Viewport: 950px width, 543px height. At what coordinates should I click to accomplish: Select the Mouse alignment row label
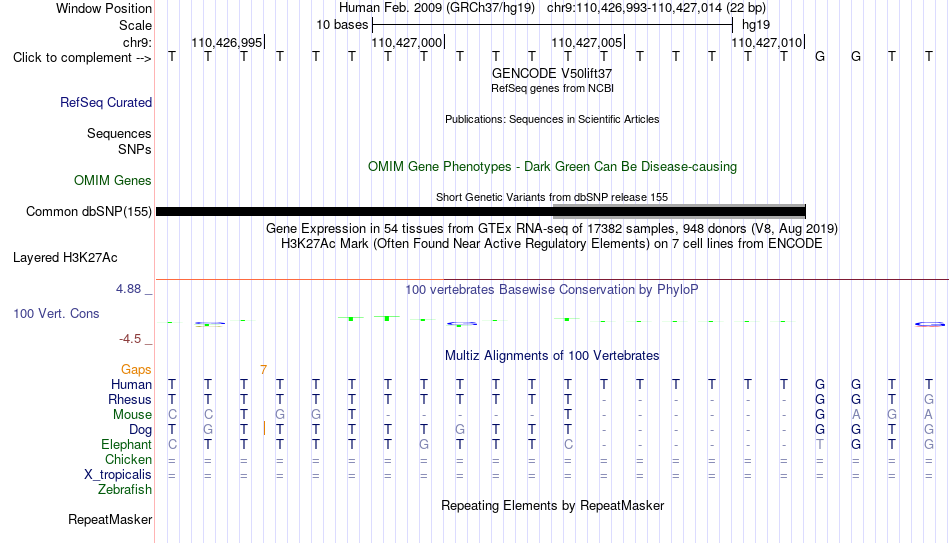133,415
